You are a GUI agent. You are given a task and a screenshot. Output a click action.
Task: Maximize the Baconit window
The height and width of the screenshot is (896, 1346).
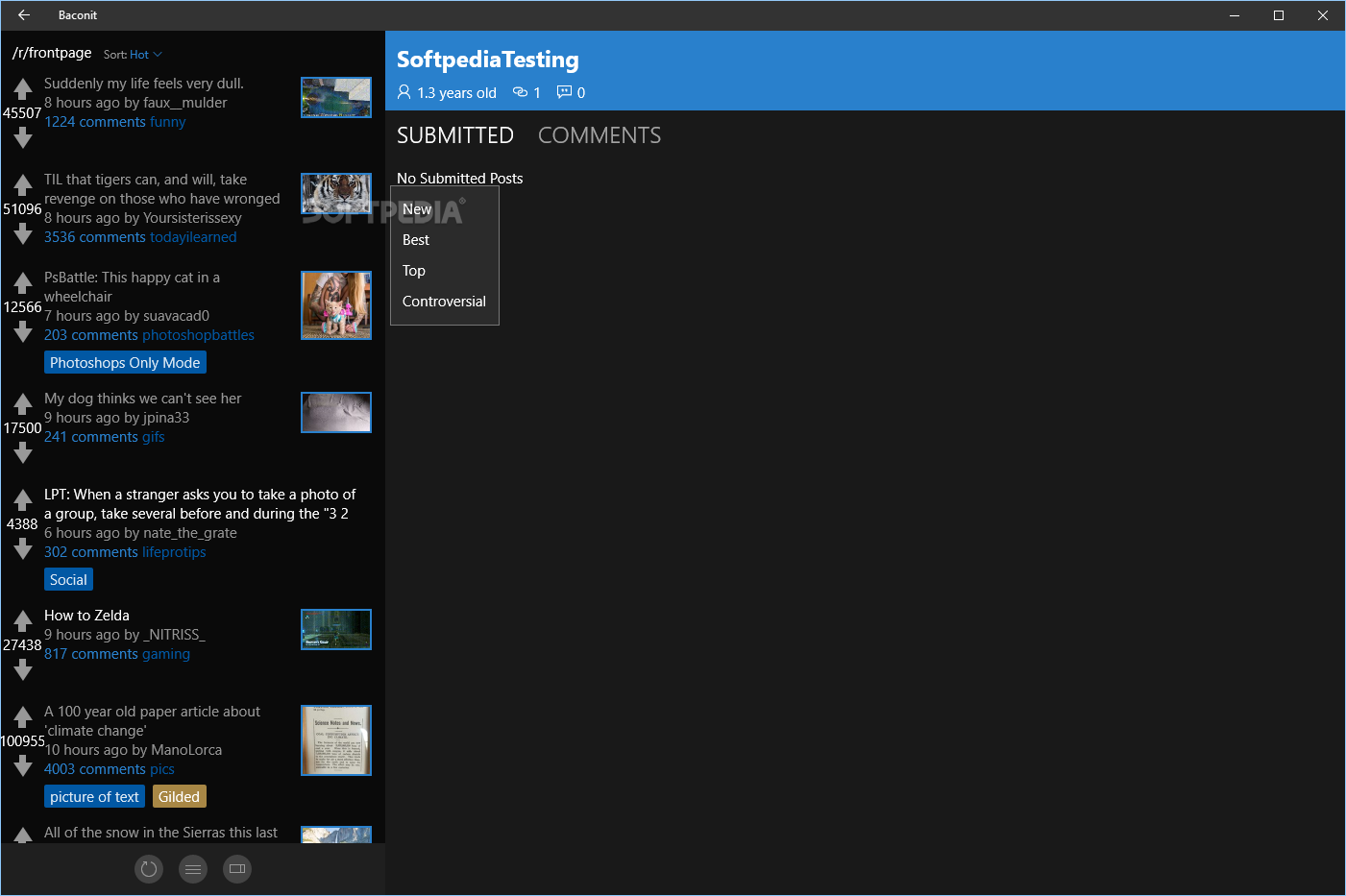(x=1279, y=15)
